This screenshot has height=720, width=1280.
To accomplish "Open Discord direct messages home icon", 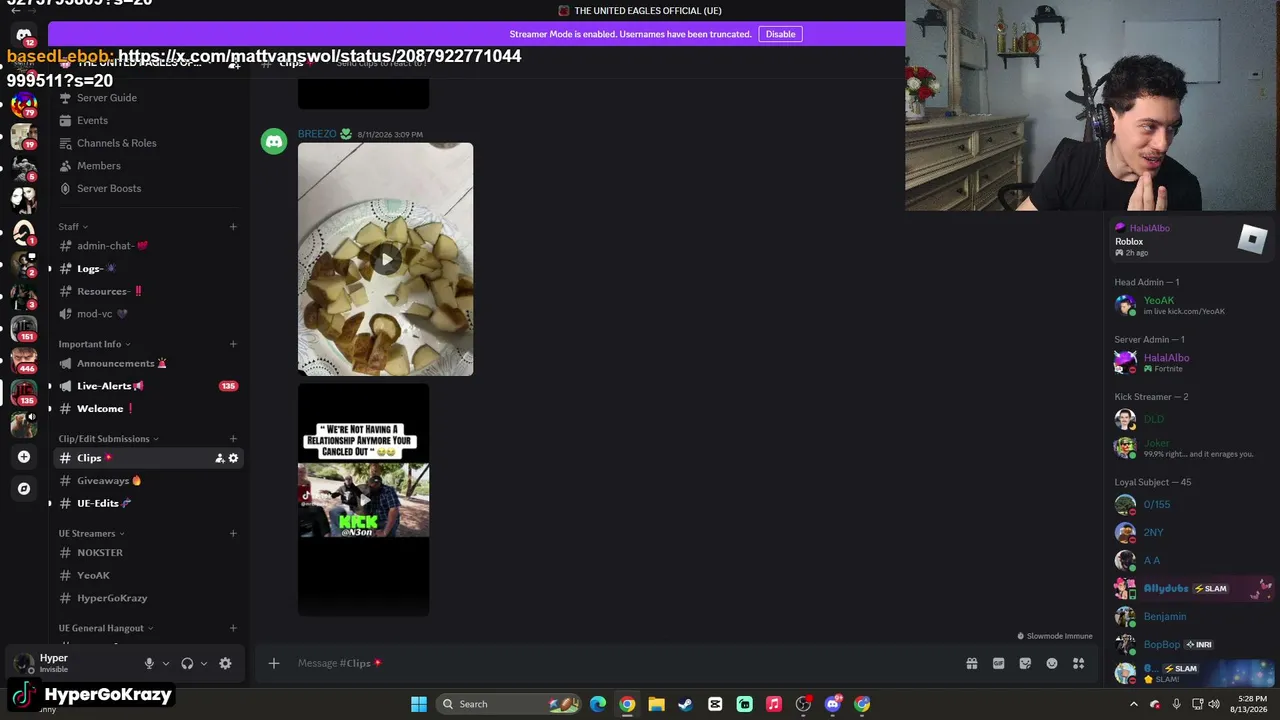I will [x=24, y=35].
